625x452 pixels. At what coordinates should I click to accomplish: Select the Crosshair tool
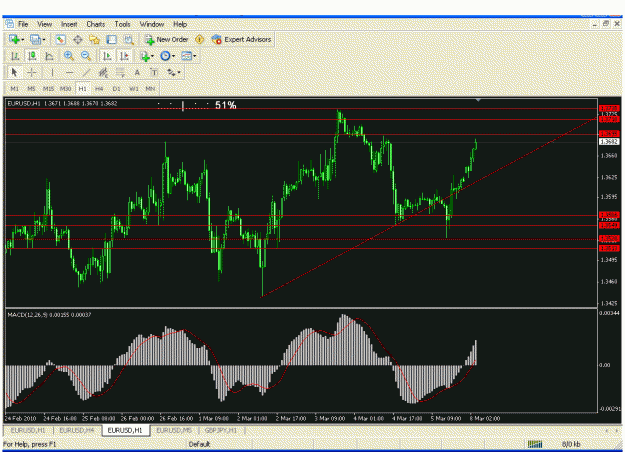click(32, 73)
